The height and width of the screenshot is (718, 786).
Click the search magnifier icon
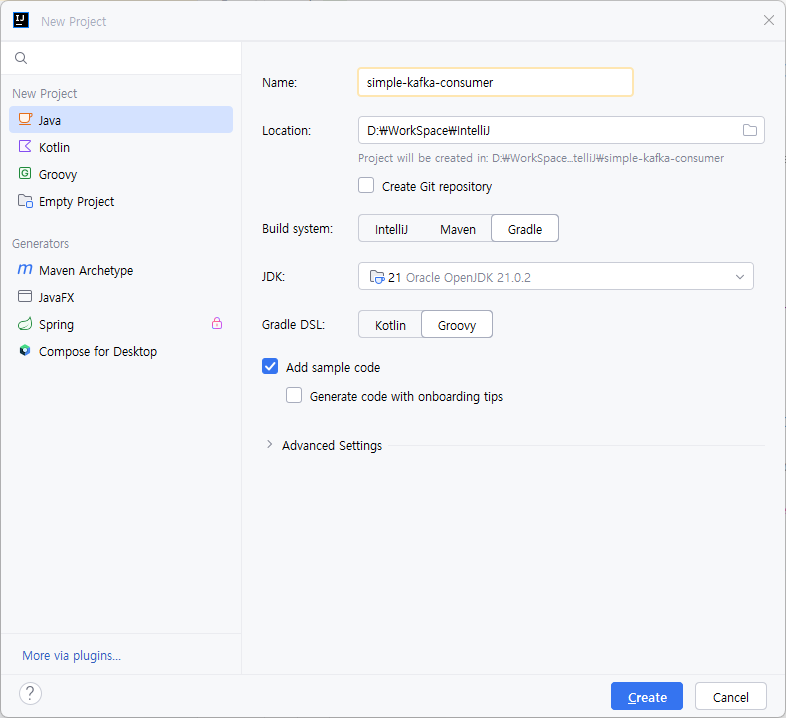[21, 58]
